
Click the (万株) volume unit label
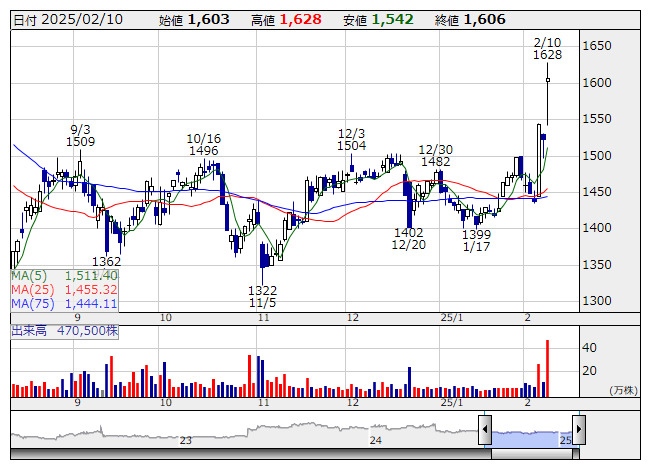coord(623,390)
